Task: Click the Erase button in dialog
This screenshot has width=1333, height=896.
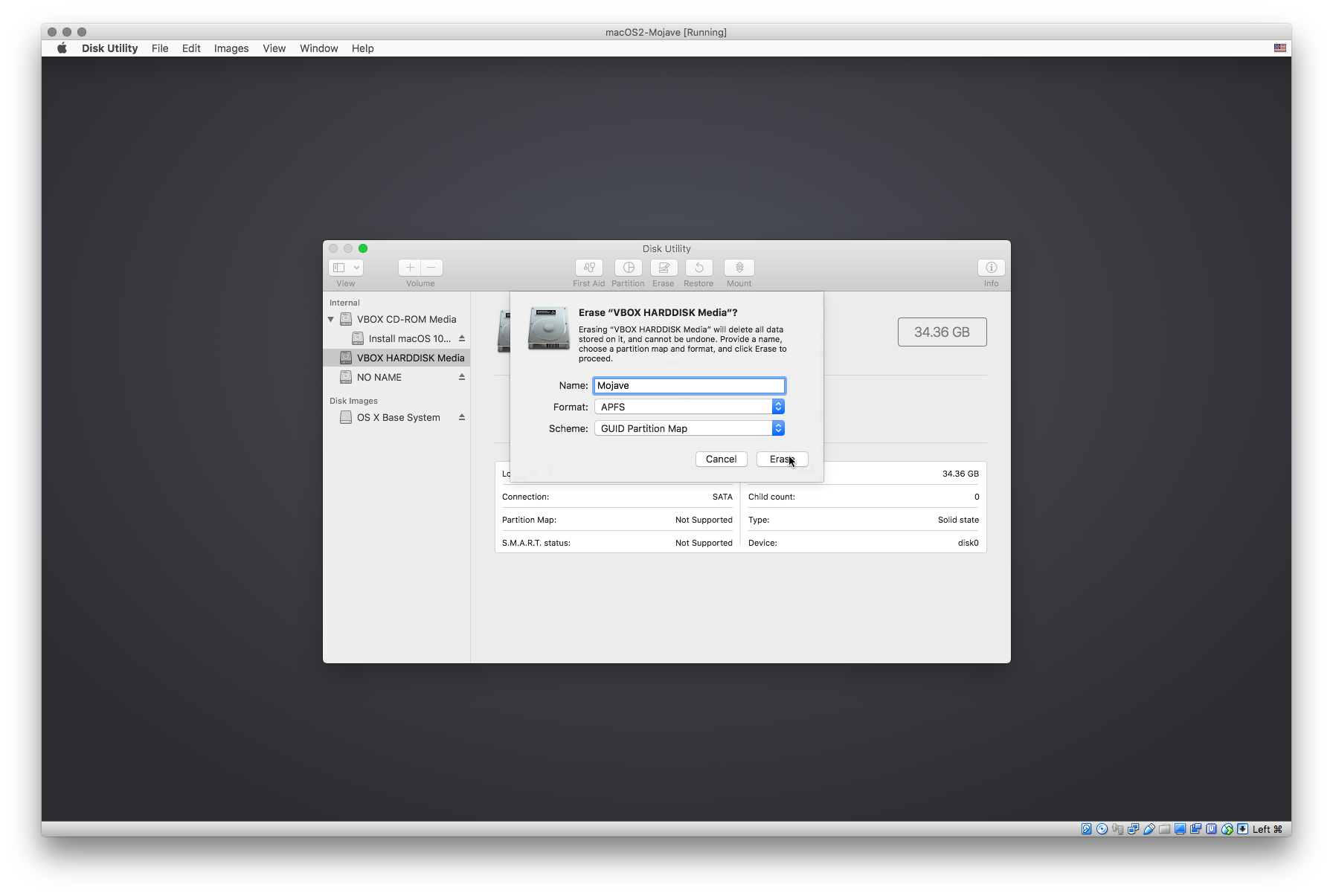Action: (782, 459)
